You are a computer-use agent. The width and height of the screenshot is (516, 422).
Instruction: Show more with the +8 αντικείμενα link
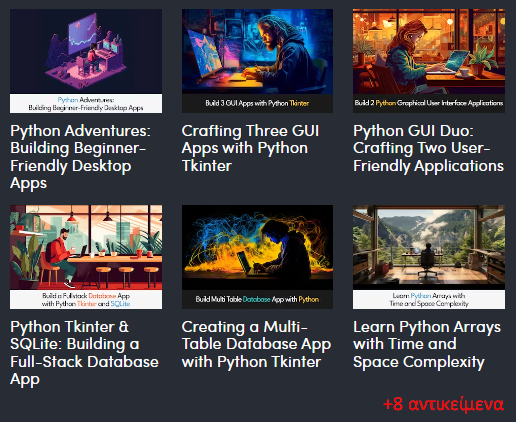(443, 404)
